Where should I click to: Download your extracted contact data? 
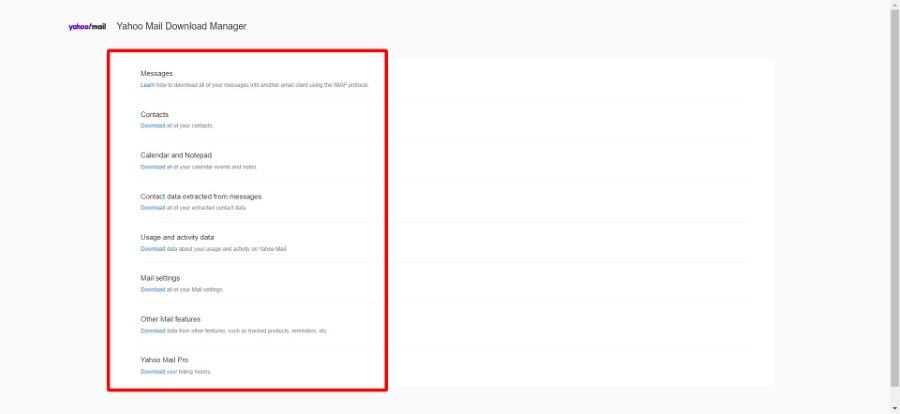point(153,208)
